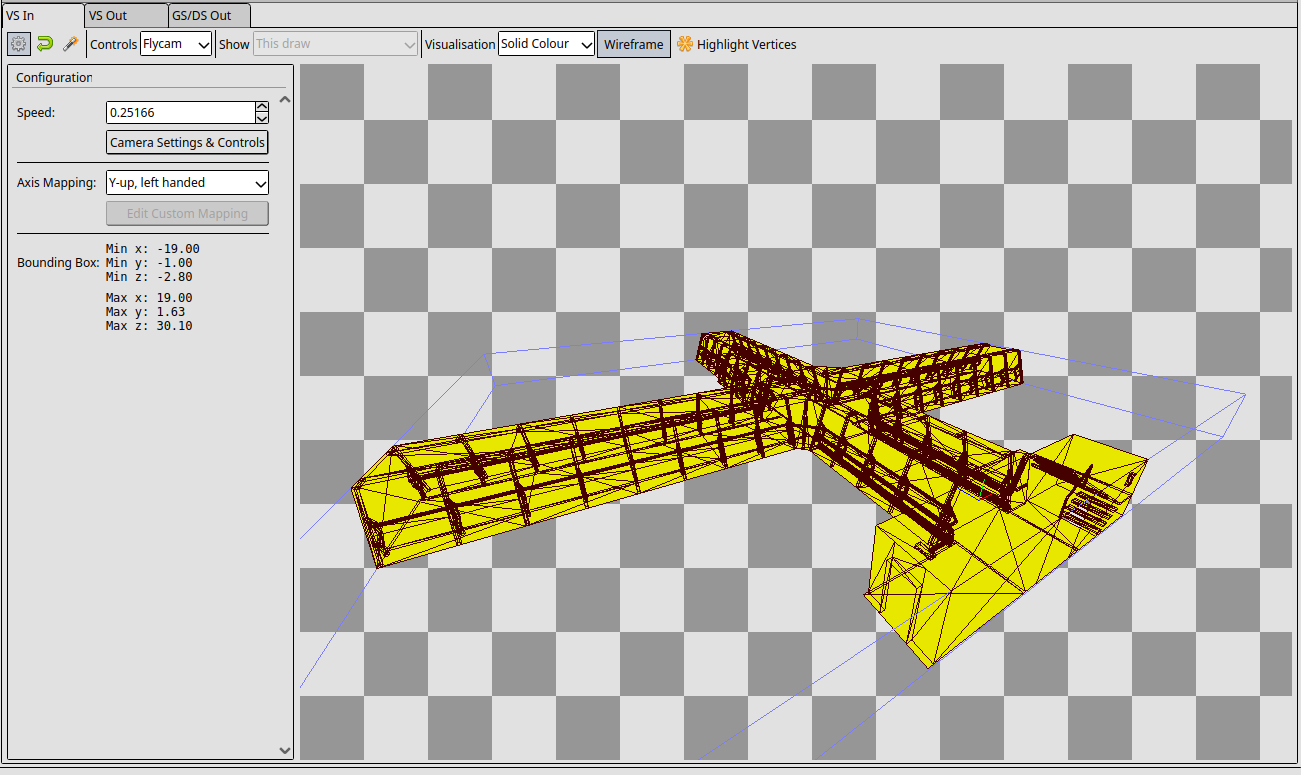Image resolution: width=1301 pixels, height=775 pixels.
Task: Click Camera Settings & Controls button
Action: tap(187, 142)
